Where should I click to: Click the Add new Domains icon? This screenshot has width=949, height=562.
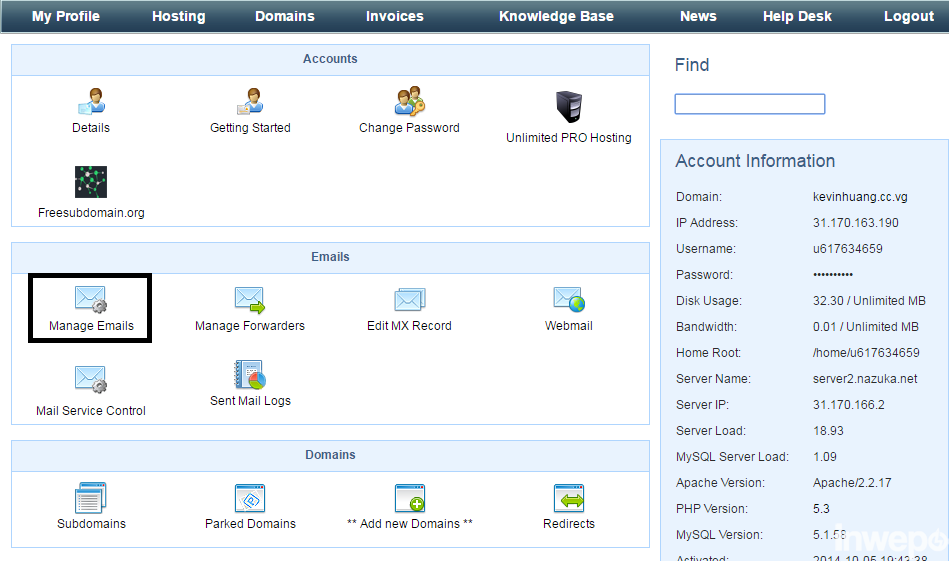(409, 498)
